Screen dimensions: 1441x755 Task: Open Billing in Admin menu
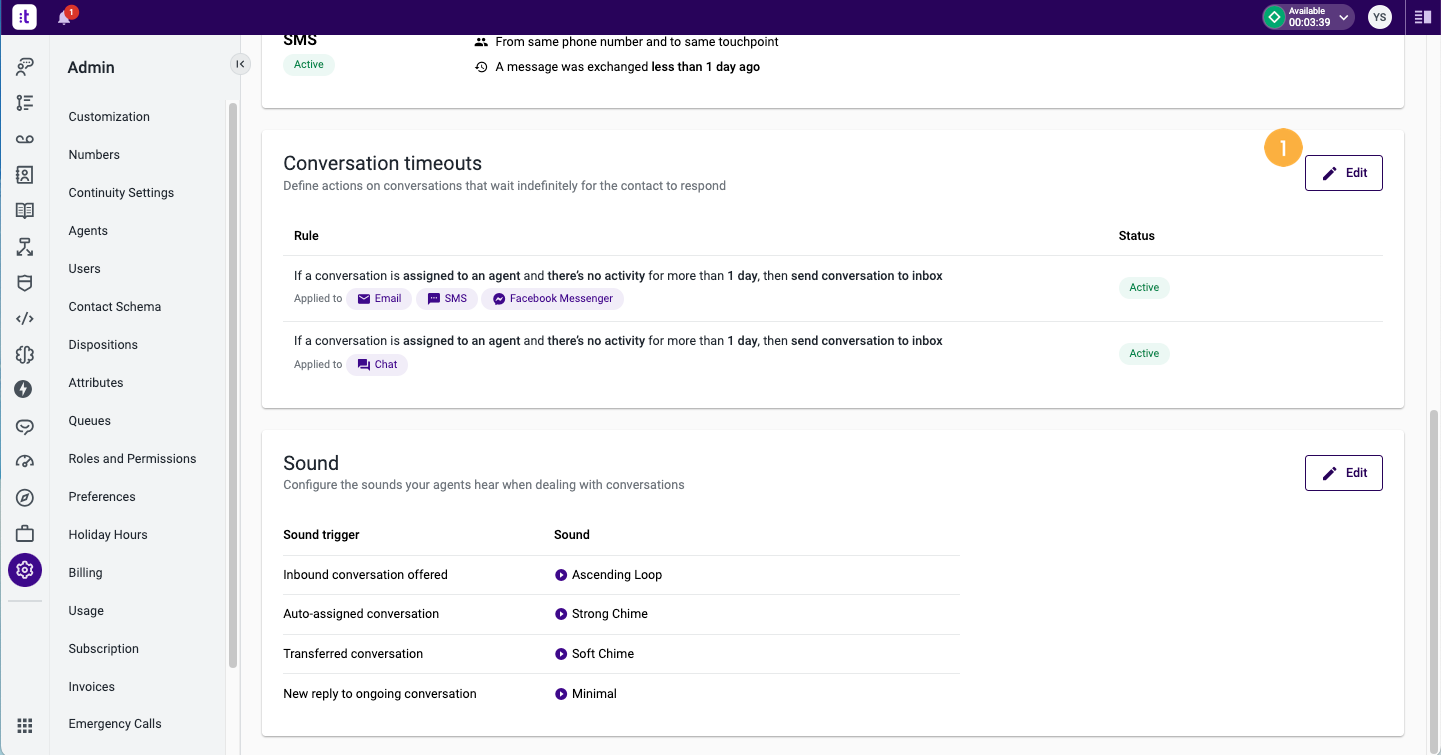[x=85, y=573]
